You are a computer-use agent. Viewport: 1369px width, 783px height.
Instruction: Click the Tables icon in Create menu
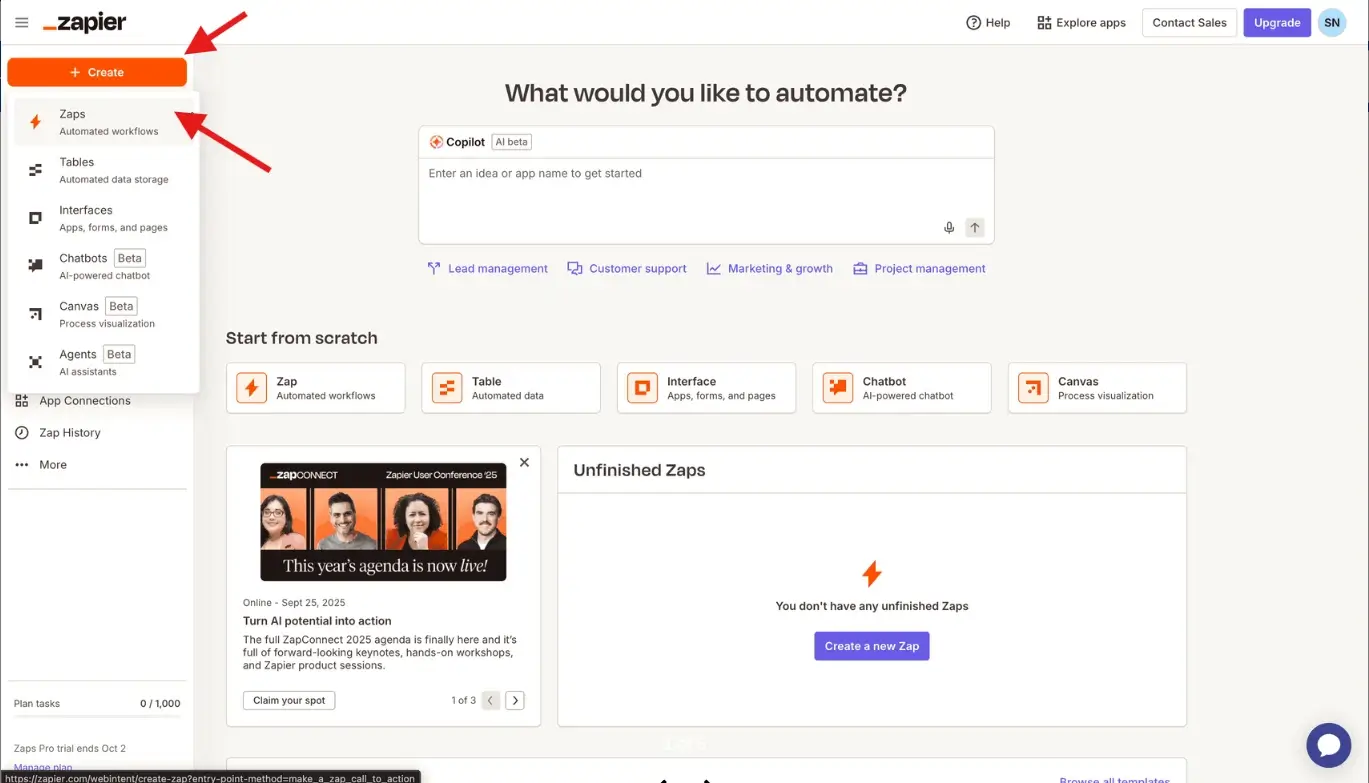click(35, 170)
